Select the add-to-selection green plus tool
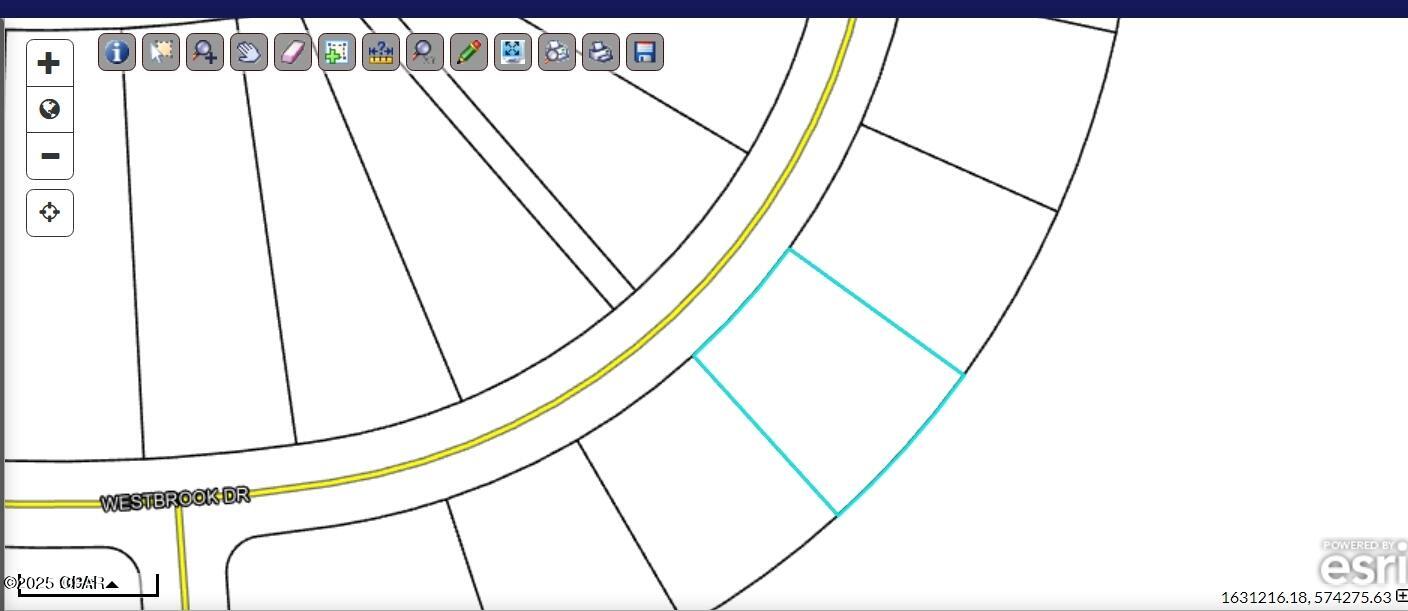The image size is (1408, 611). 337,52
